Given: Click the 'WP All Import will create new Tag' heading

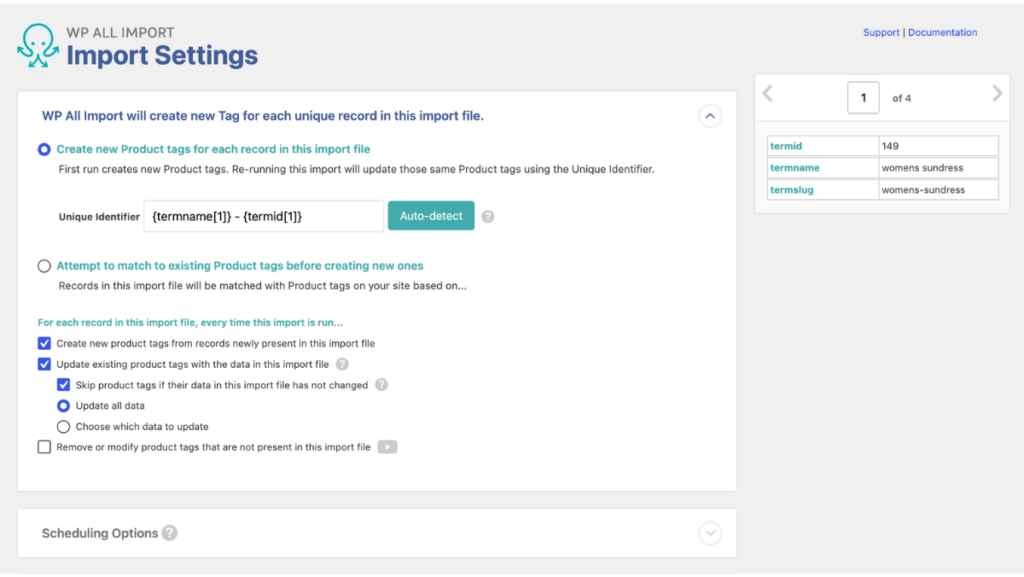Looking at the screenshot, I should [263, 116].
